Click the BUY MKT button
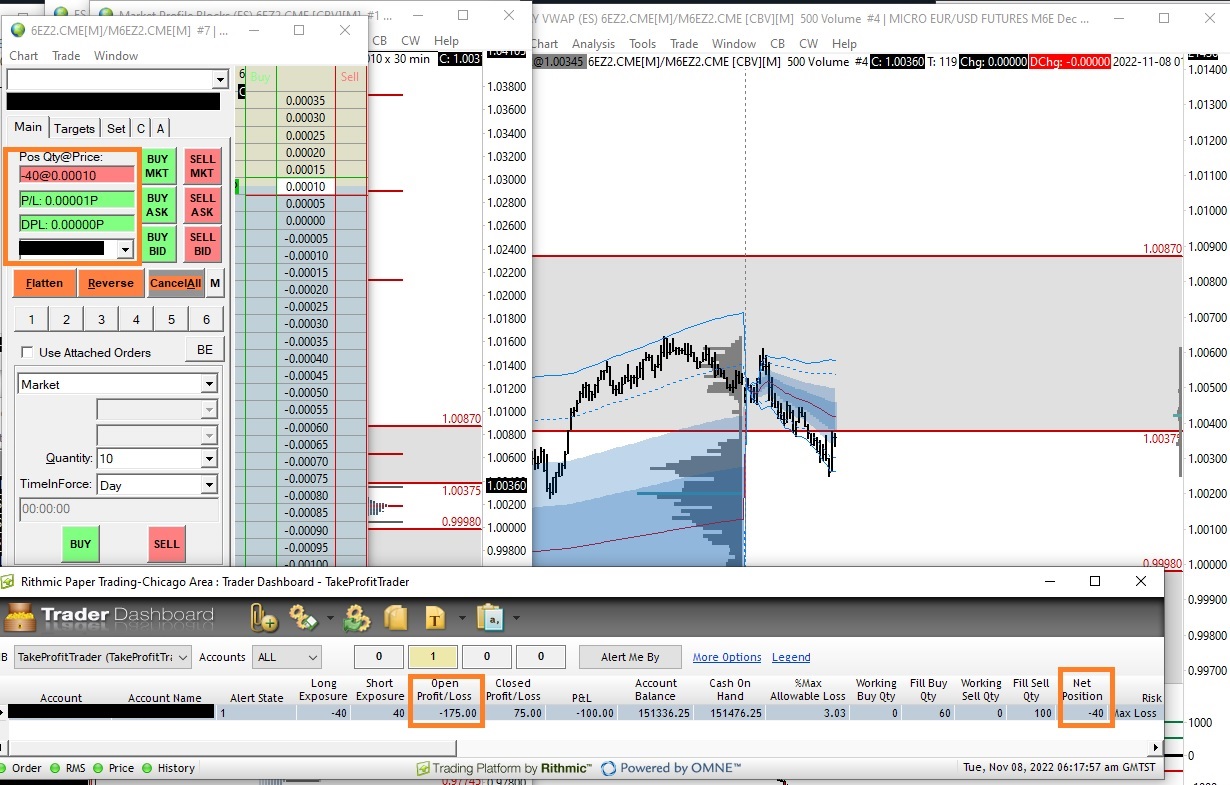The width and height of the screenshot is (1230, 785). pyautogui.click(x=157, y=166)
